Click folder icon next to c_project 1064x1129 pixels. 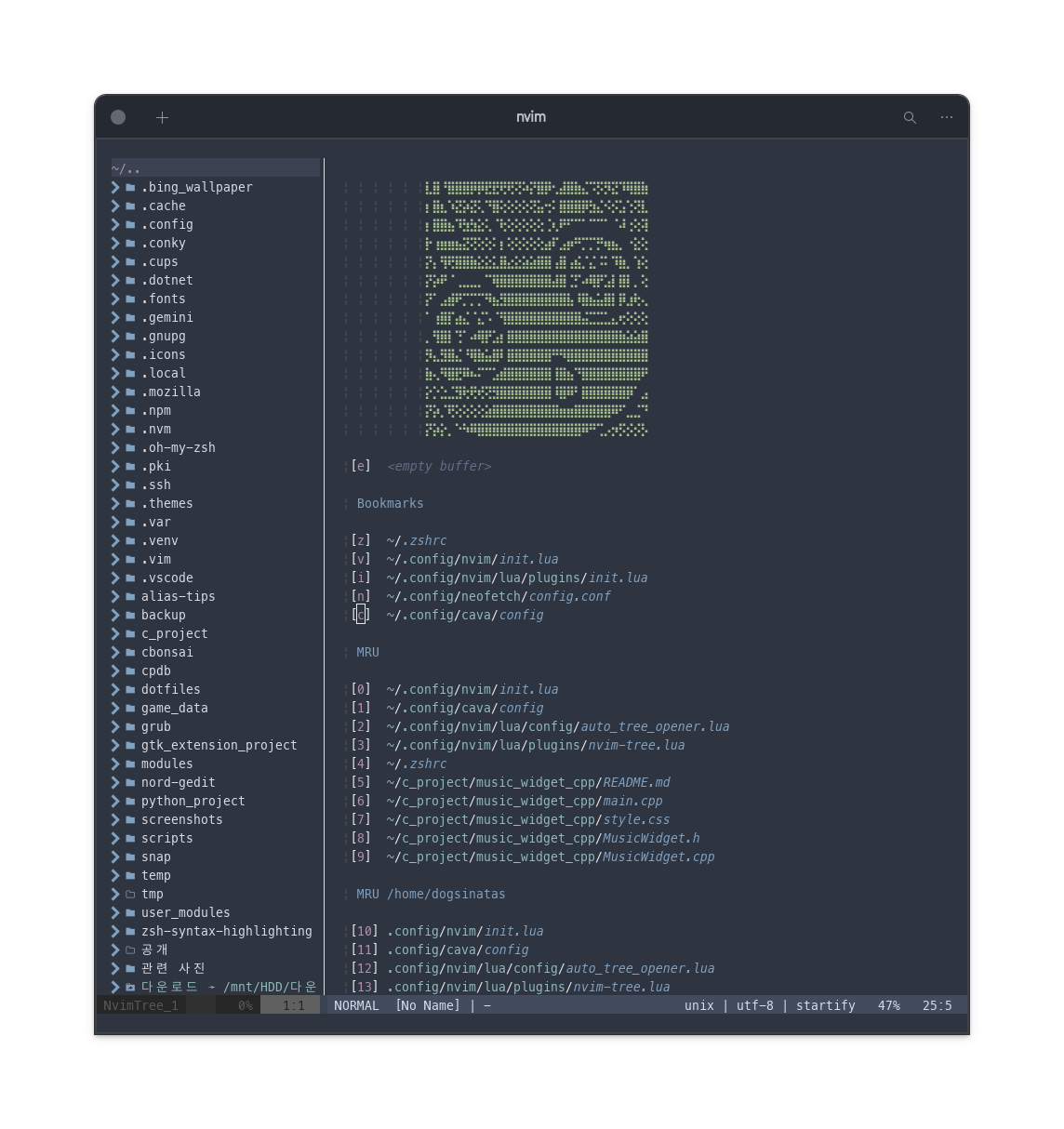pos(130,633)
